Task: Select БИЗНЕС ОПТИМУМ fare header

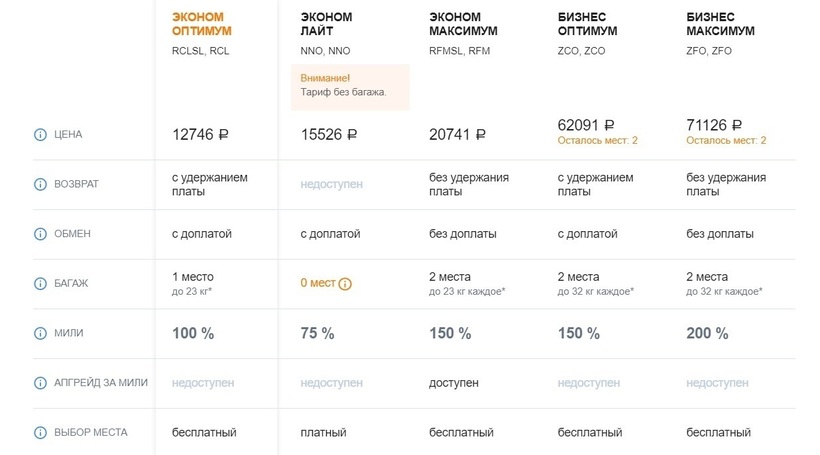Action: pyautogui.click(x=587, y=24)
